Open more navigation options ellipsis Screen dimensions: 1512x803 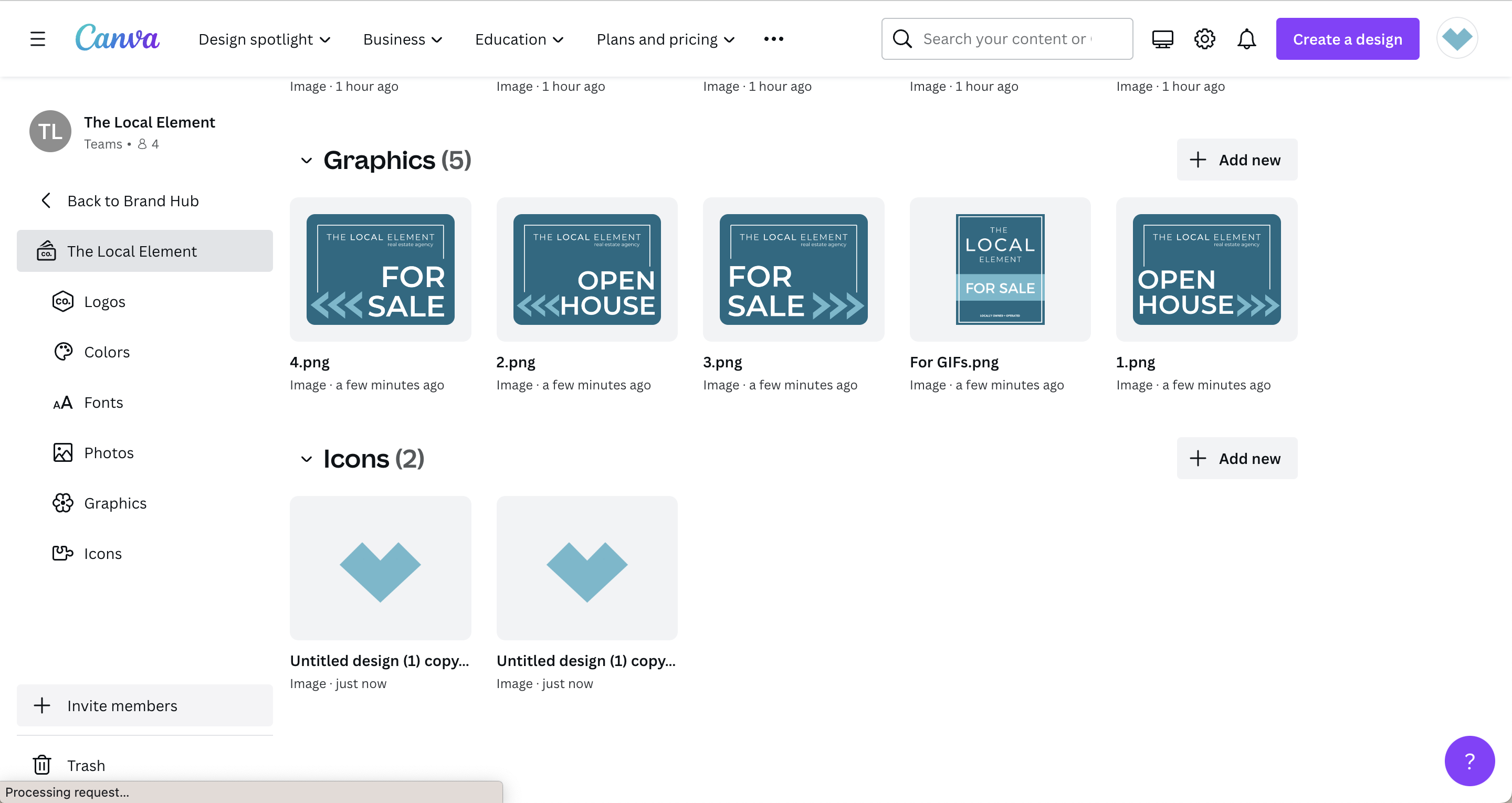[x=774, y=39]
